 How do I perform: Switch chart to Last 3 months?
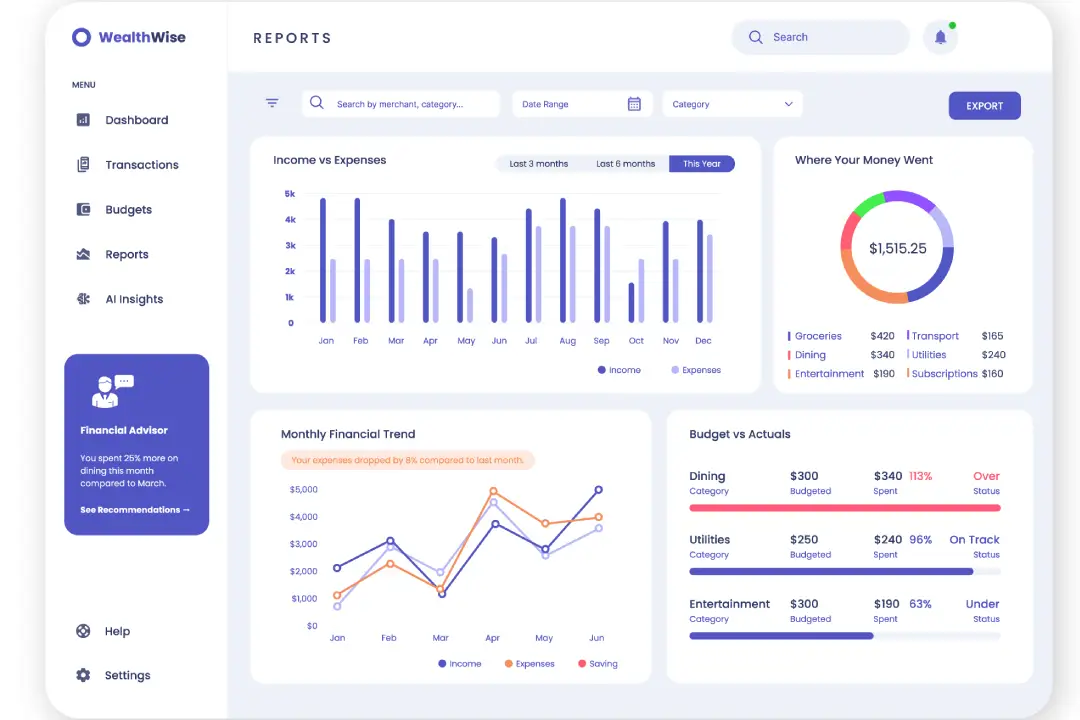(538, 164)
